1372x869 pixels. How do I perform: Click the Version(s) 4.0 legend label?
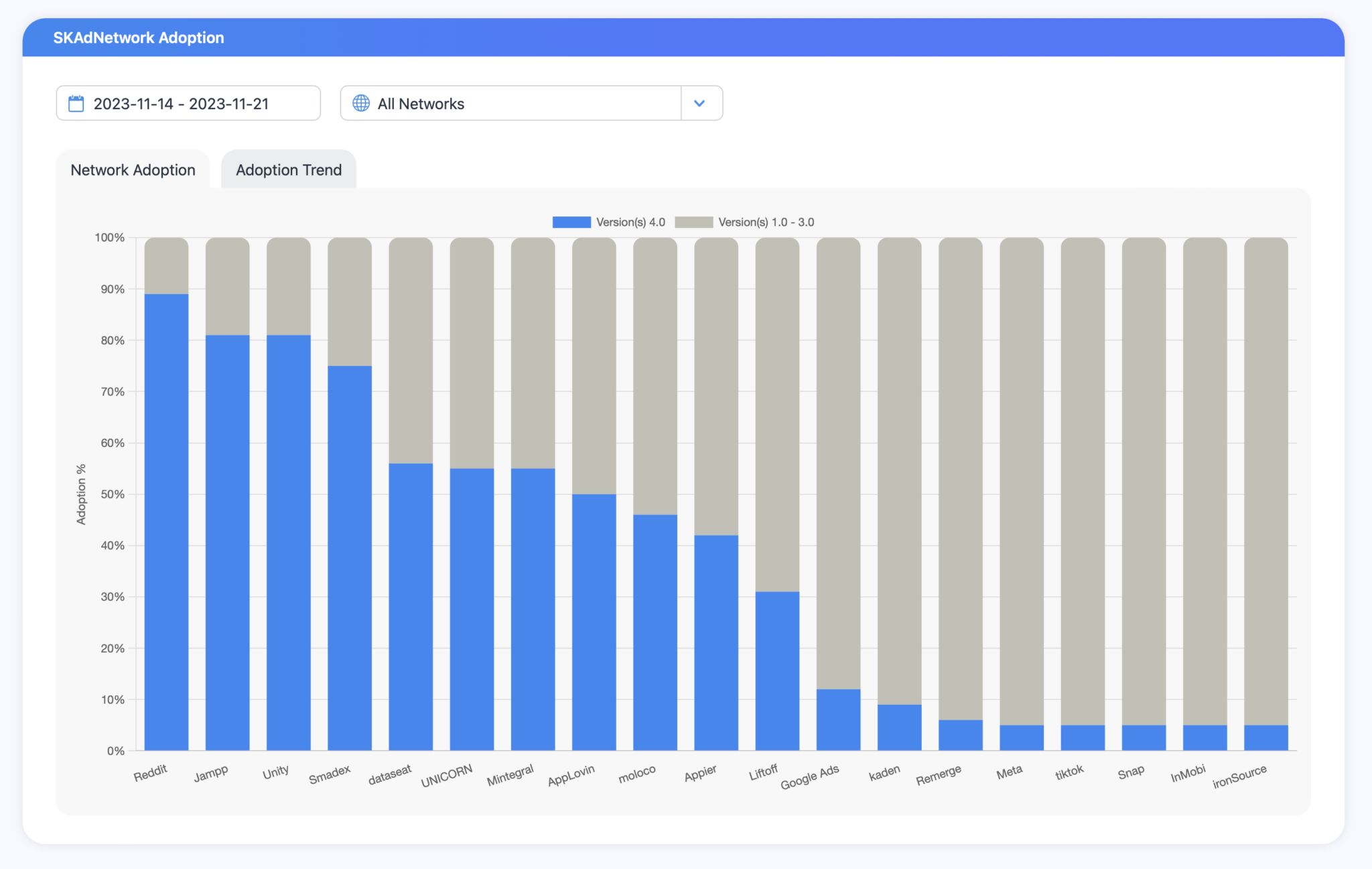click(630, 222)
